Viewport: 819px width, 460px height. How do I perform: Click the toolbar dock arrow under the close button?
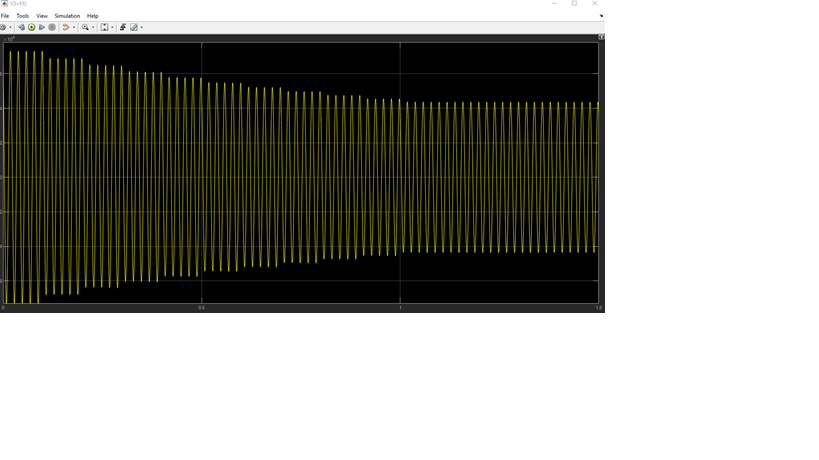(602, 16)
